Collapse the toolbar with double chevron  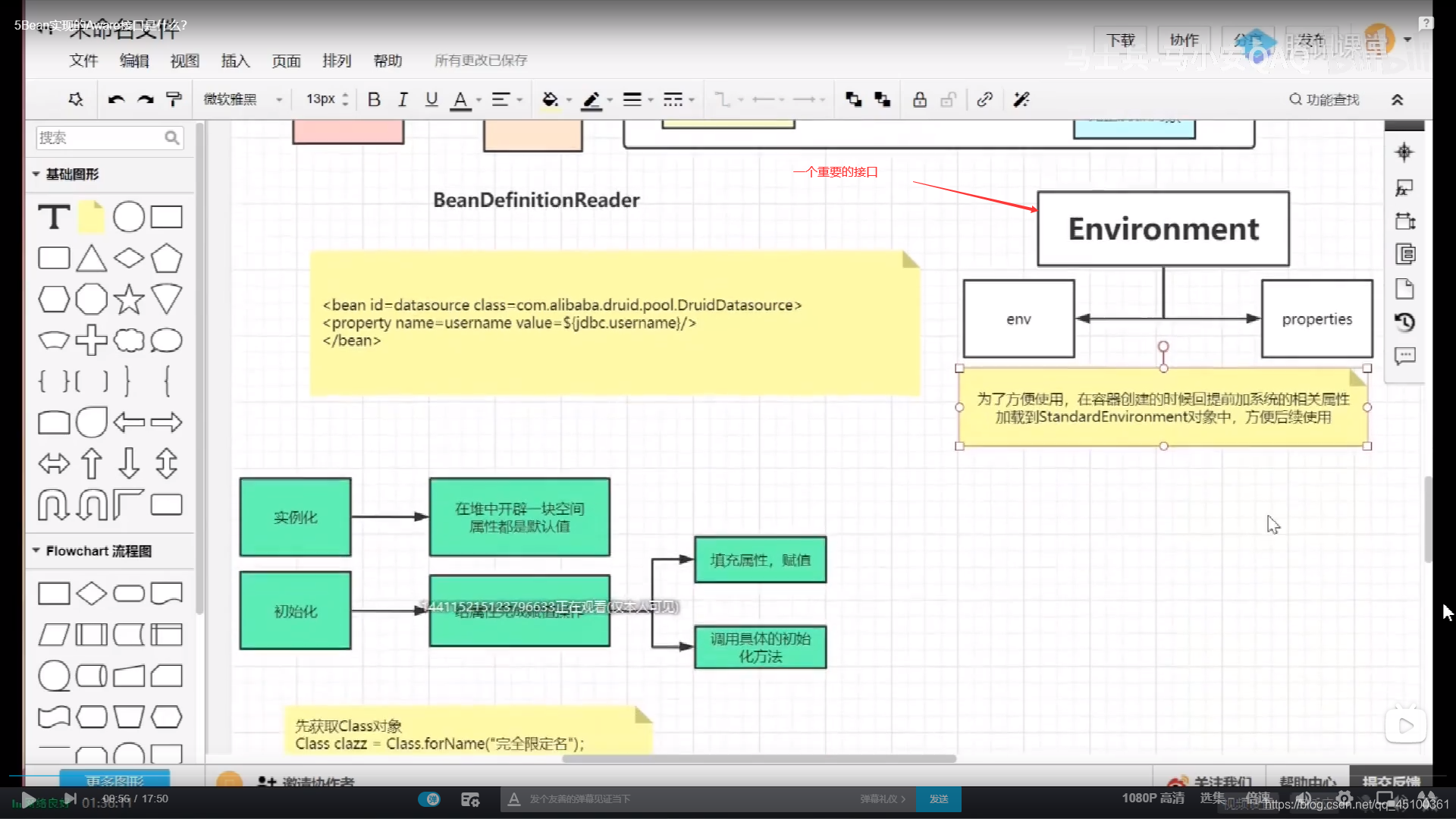click(1398, 99)
